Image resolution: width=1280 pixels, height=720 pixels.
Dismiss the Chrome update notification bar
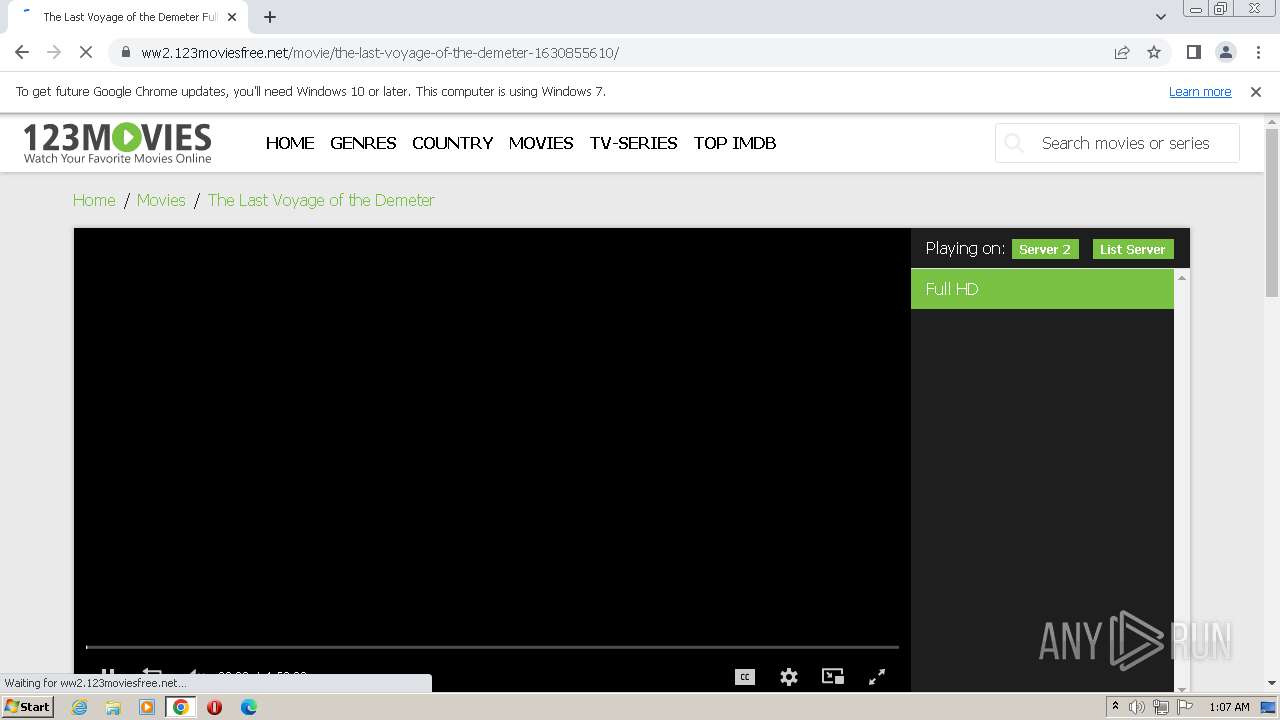[x=1256, y=92]
